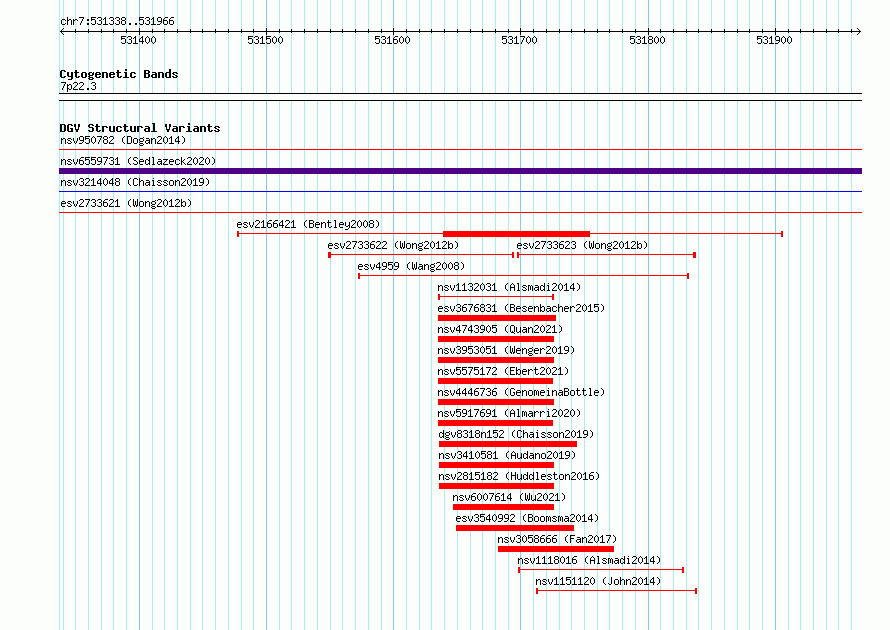This screenshot has height=630, width=890.
Task: Click the nsv6007614 (Wu2021) red bar
Action: (503, 507)
